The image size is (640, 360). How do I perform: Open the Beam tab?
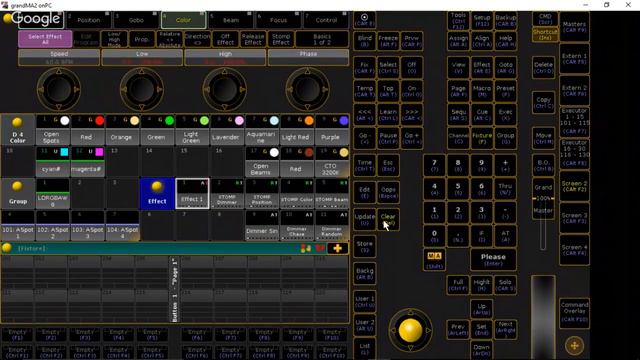pos(231,20)
